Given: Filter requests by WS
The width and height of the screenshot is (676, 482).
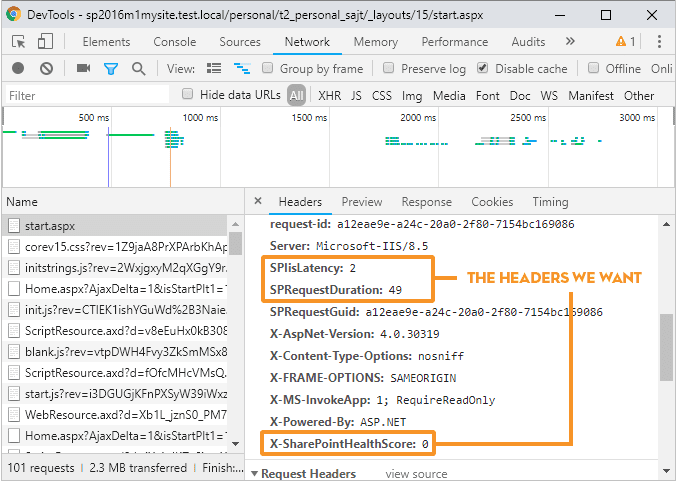Looking at the screenshot, I should [549, 95].
